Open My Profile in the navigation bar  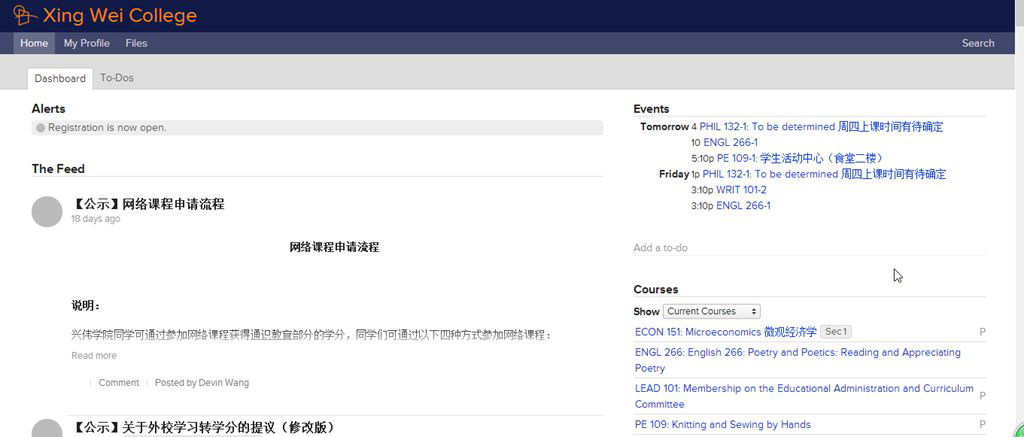(87, 43)
